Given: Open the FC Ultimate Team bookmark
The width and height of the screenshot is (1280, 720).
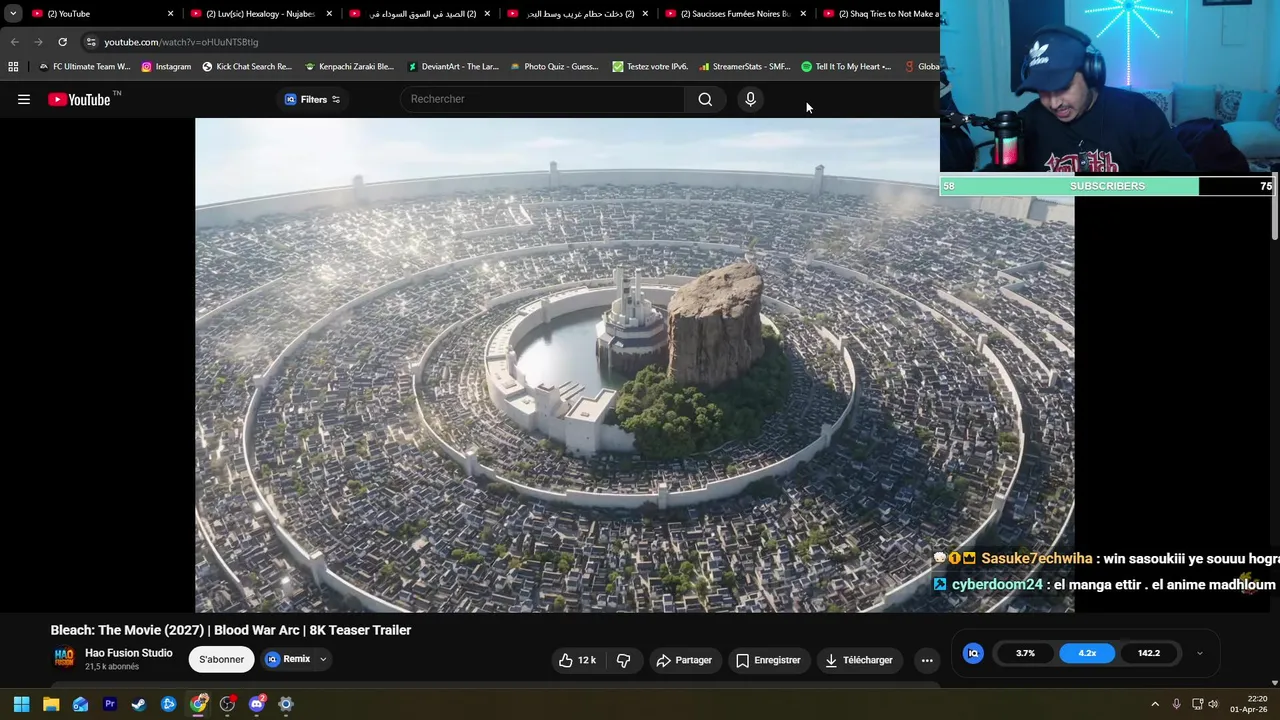Looking at the screenshot, I should coord(84,67).
